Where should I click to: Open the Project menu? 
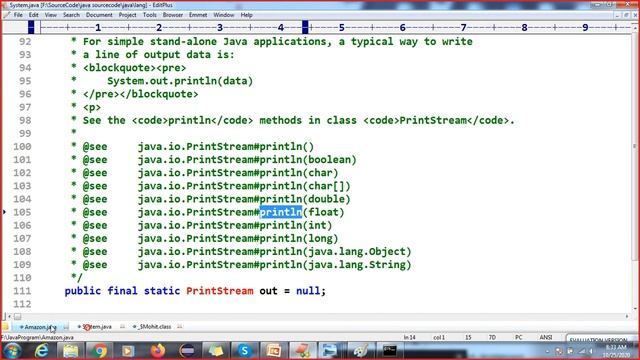[x=127, y=15]
